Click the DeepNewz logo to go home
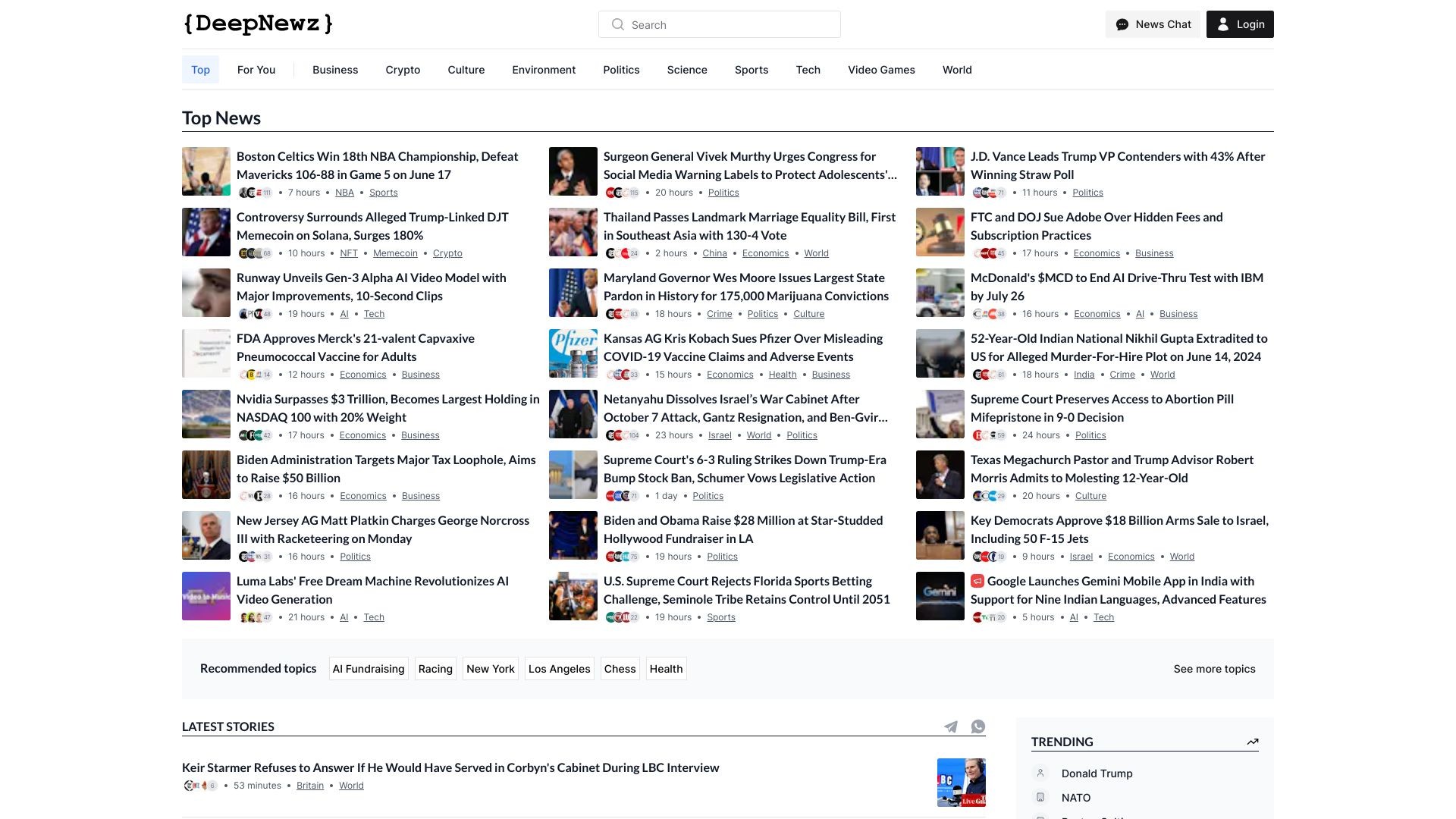Screen dimensions: 1456x819 coord(256,24)
